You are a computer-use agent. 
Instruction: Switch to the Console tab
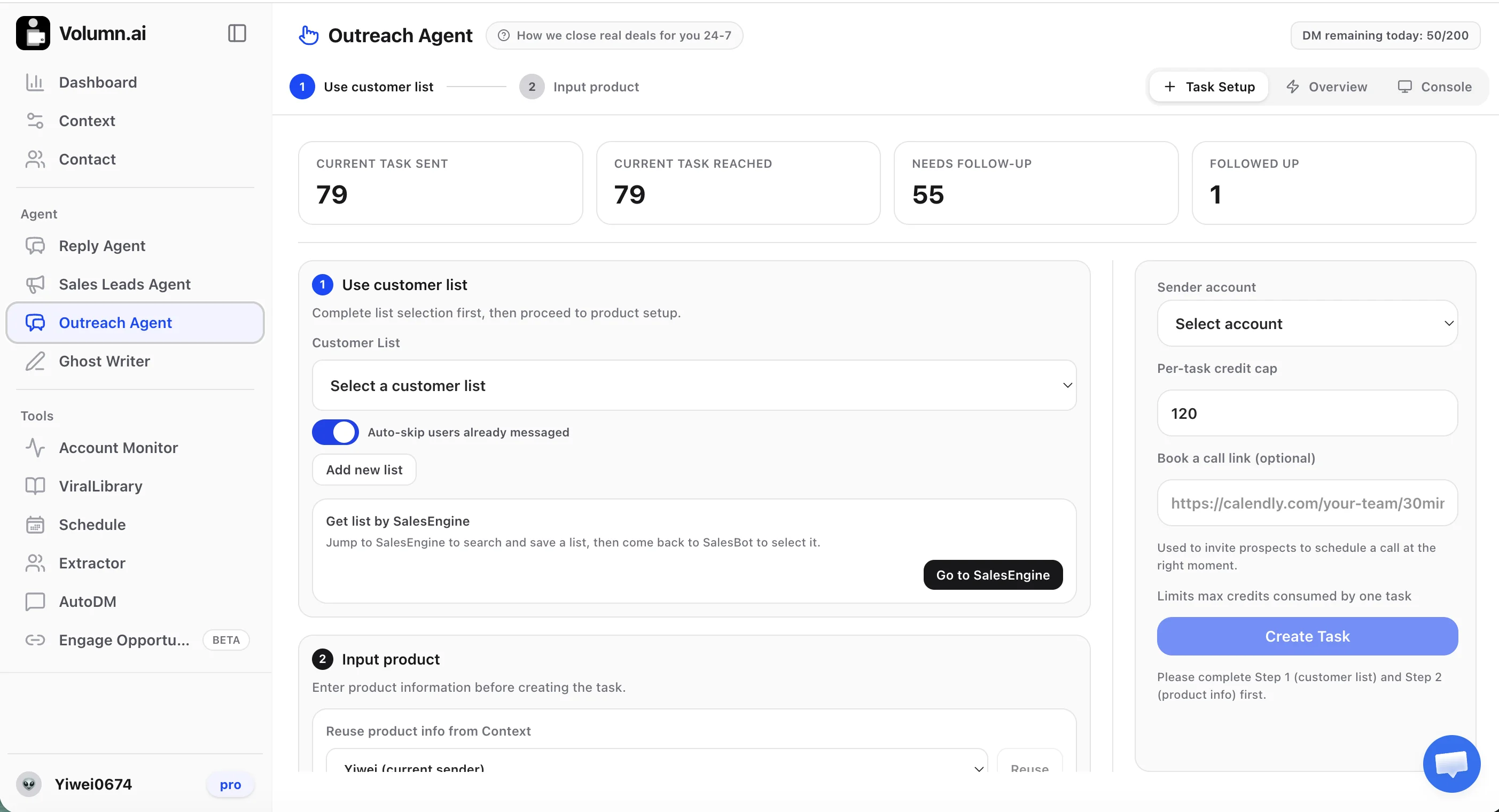pos(1434,87)
